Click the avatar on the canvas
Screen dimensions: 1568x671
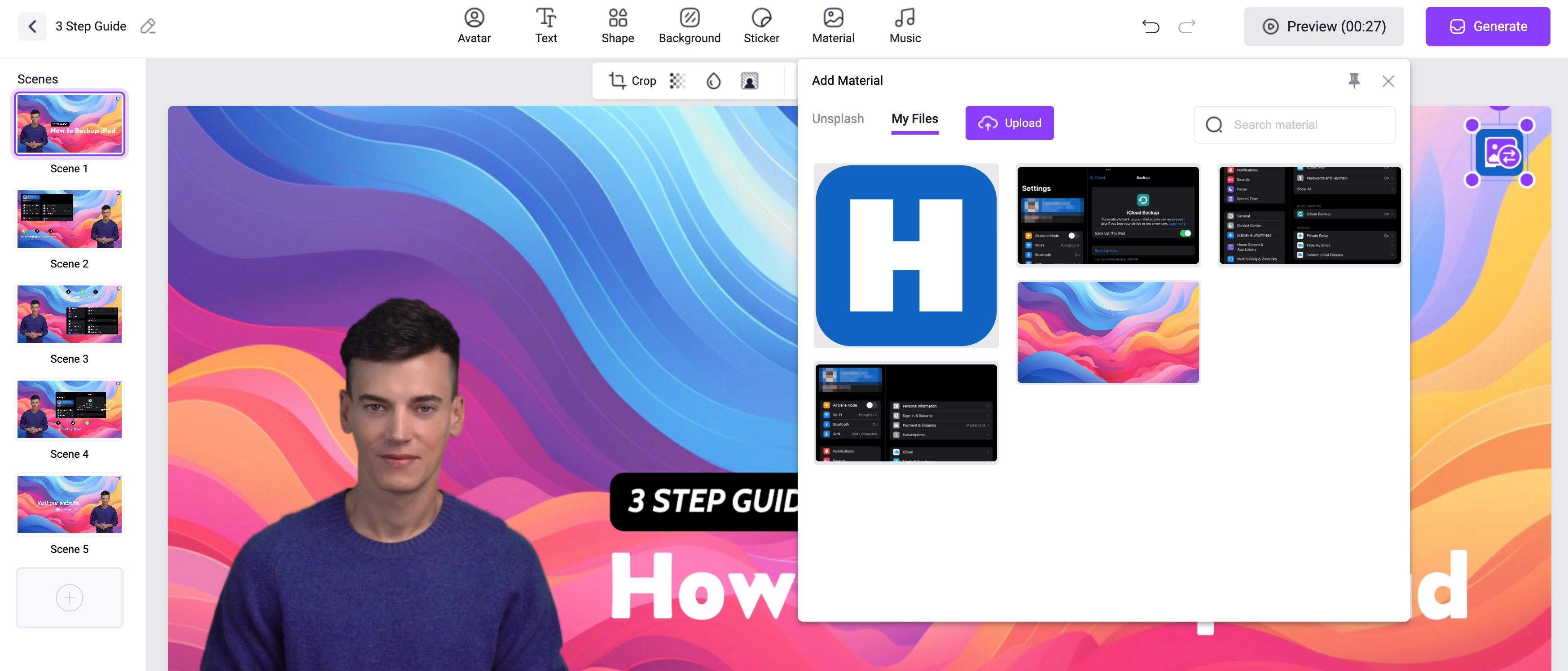tap(390, 487)
